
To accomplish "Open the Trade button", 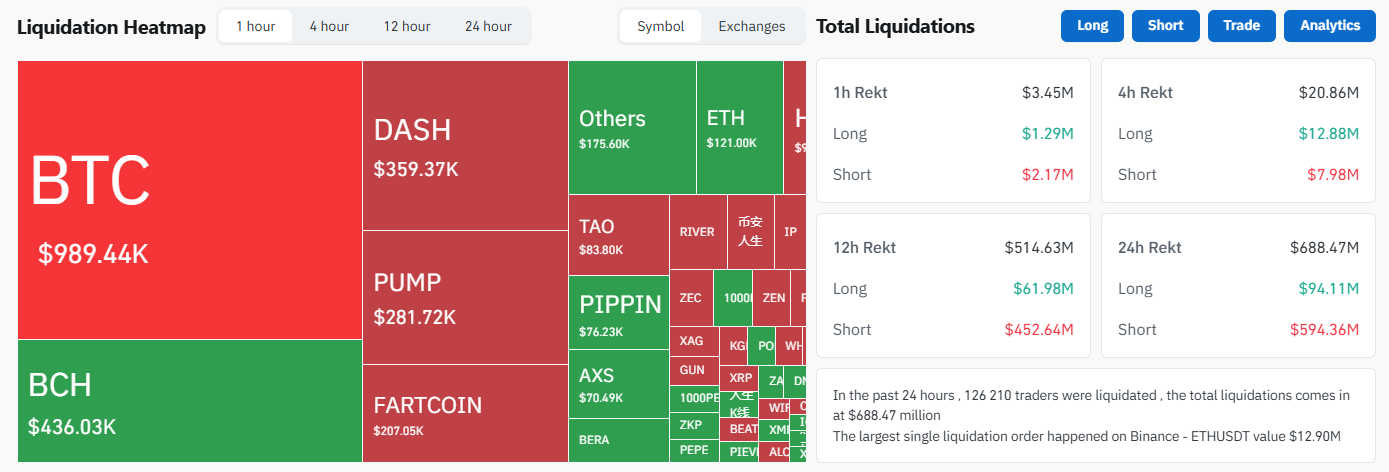I will [x=1241, y=26].
